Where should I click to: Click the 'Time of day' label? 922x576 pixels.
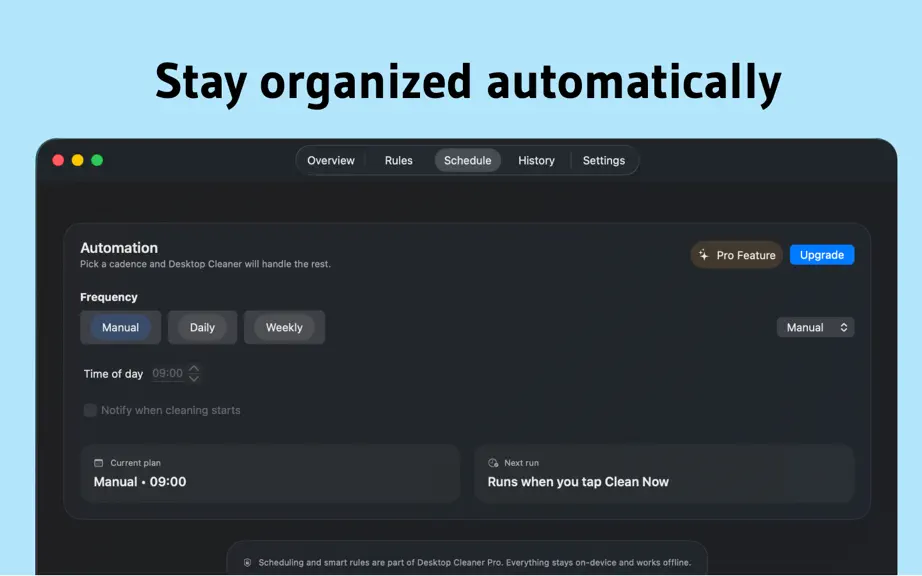click(x=113, y=374)
